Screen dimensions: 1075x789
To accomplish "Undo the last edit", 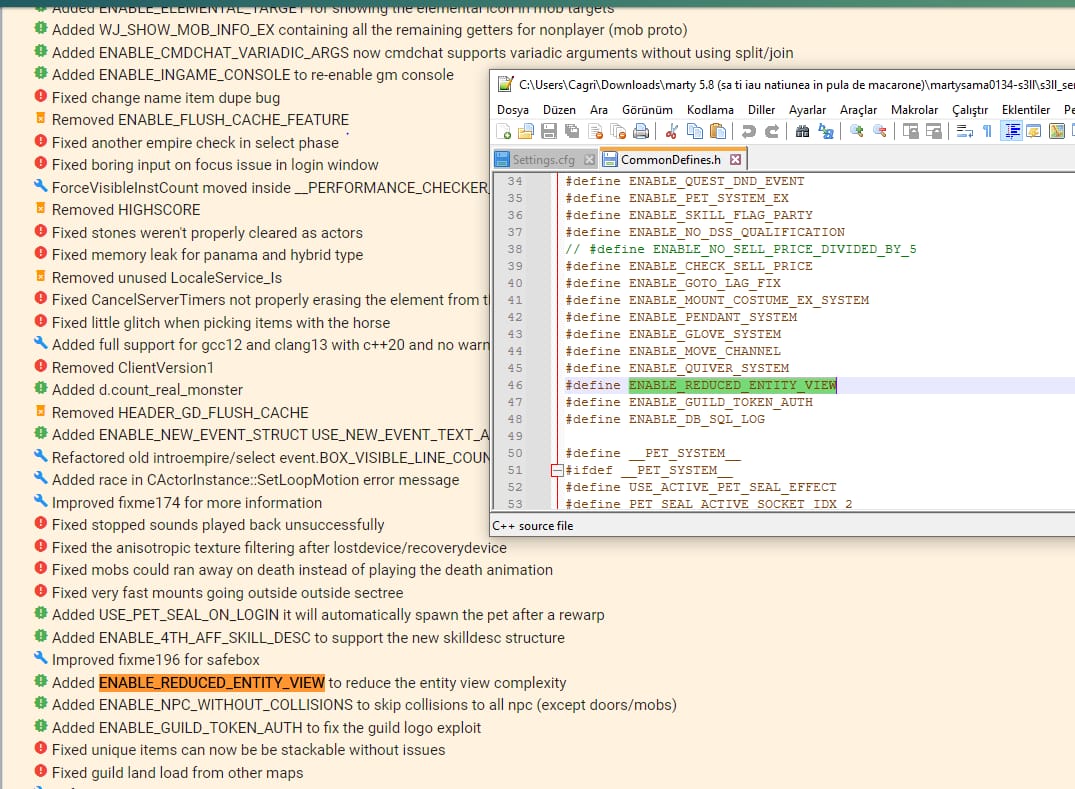I will (749, 131).
